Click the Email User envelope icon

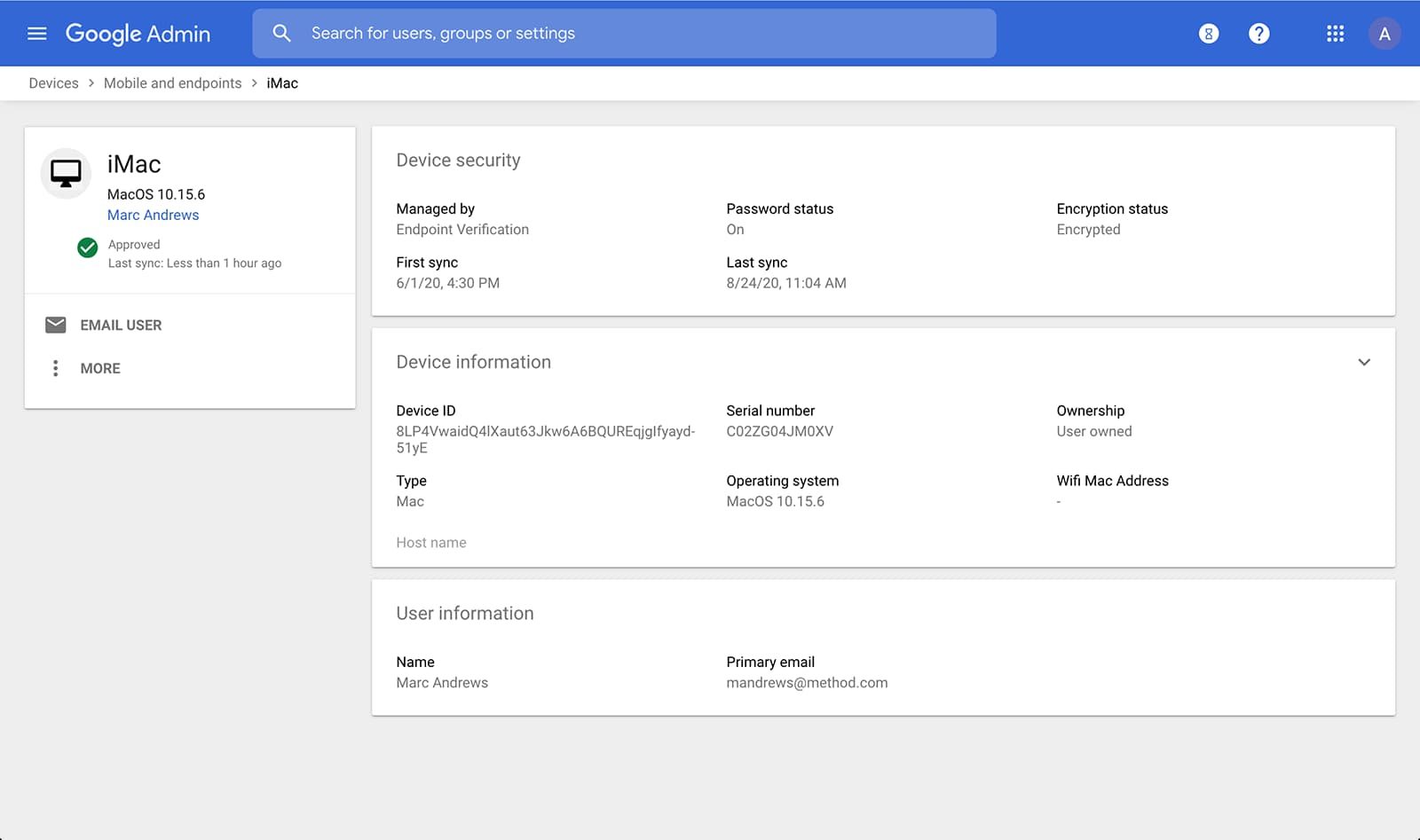point(55,325)
